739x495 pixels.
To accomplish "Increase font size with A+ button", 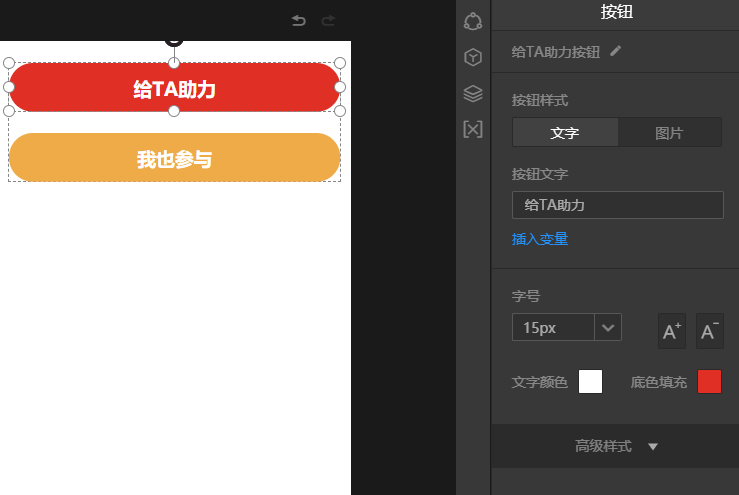I will [x=672, y=331].
